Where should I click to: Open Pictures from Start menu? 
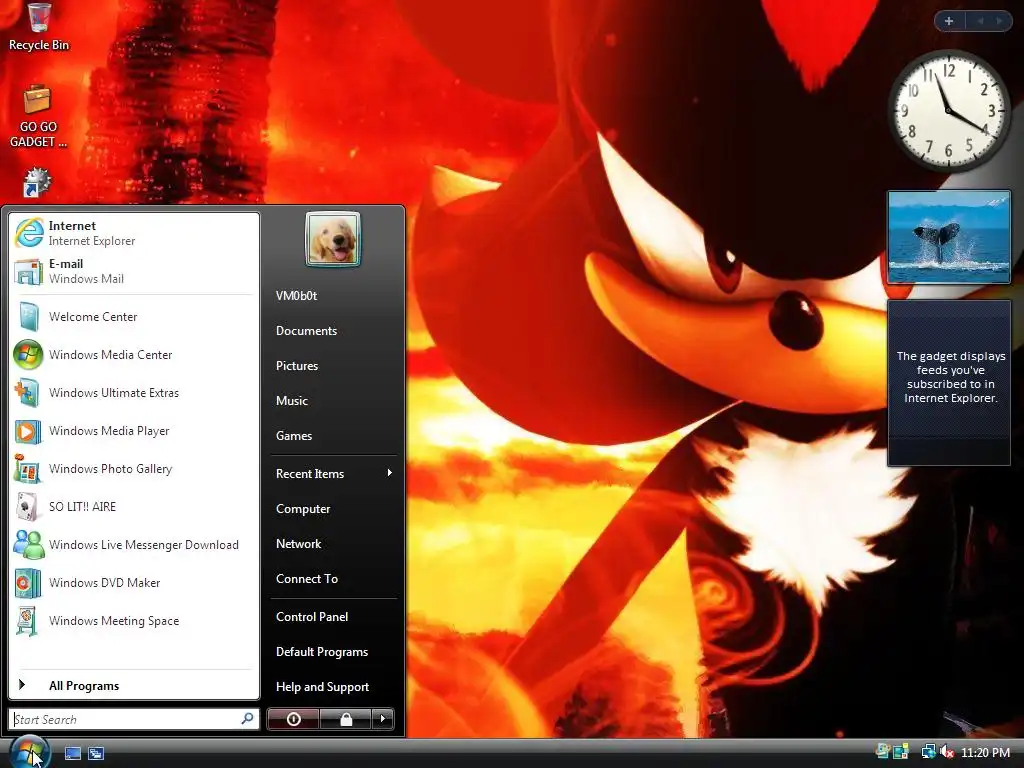[333, 366]
